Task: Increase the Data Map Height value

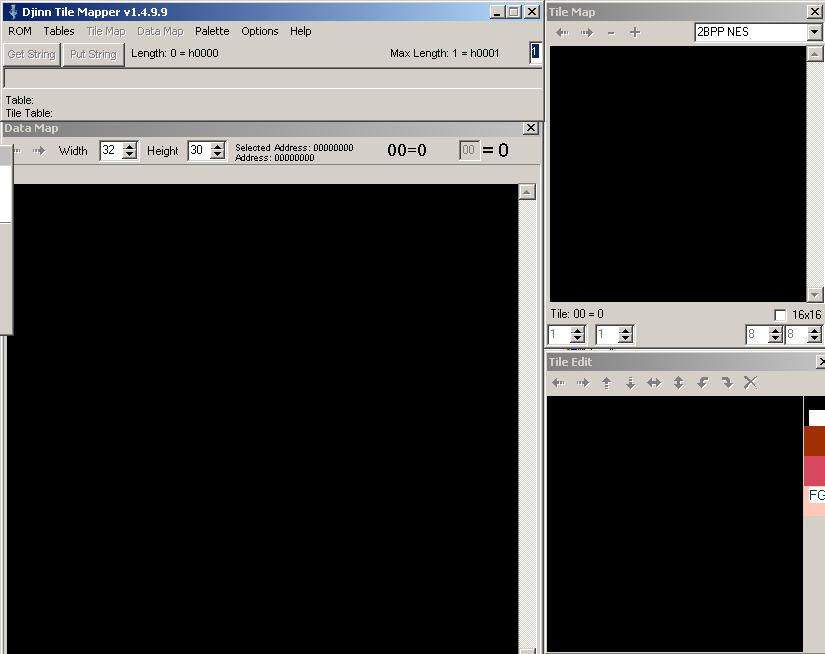Action: click(217, 146)
